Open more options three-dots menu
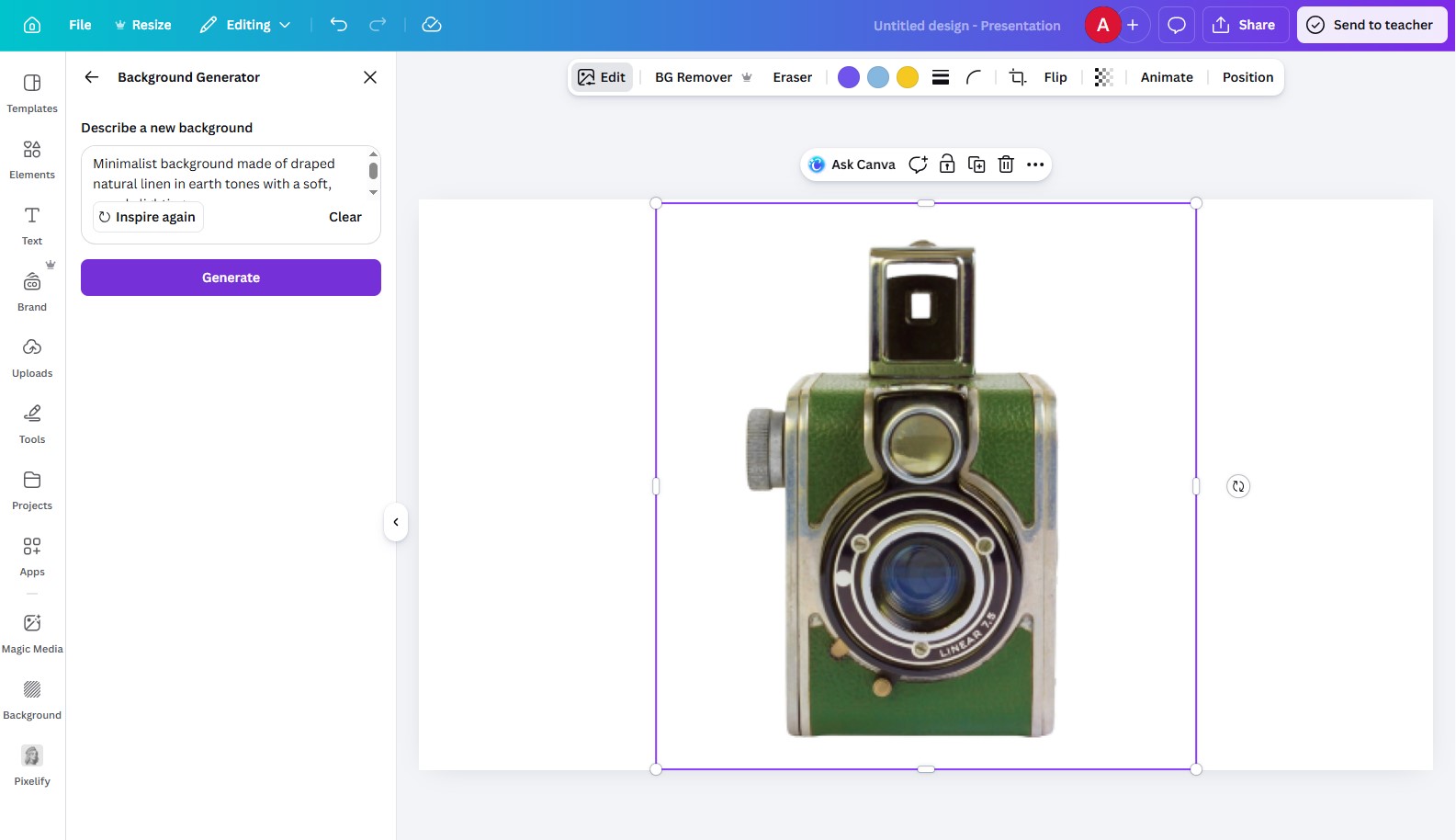Image resolution: width=1456 pixels, height=840 pixels. click(x=1035, y=165)
